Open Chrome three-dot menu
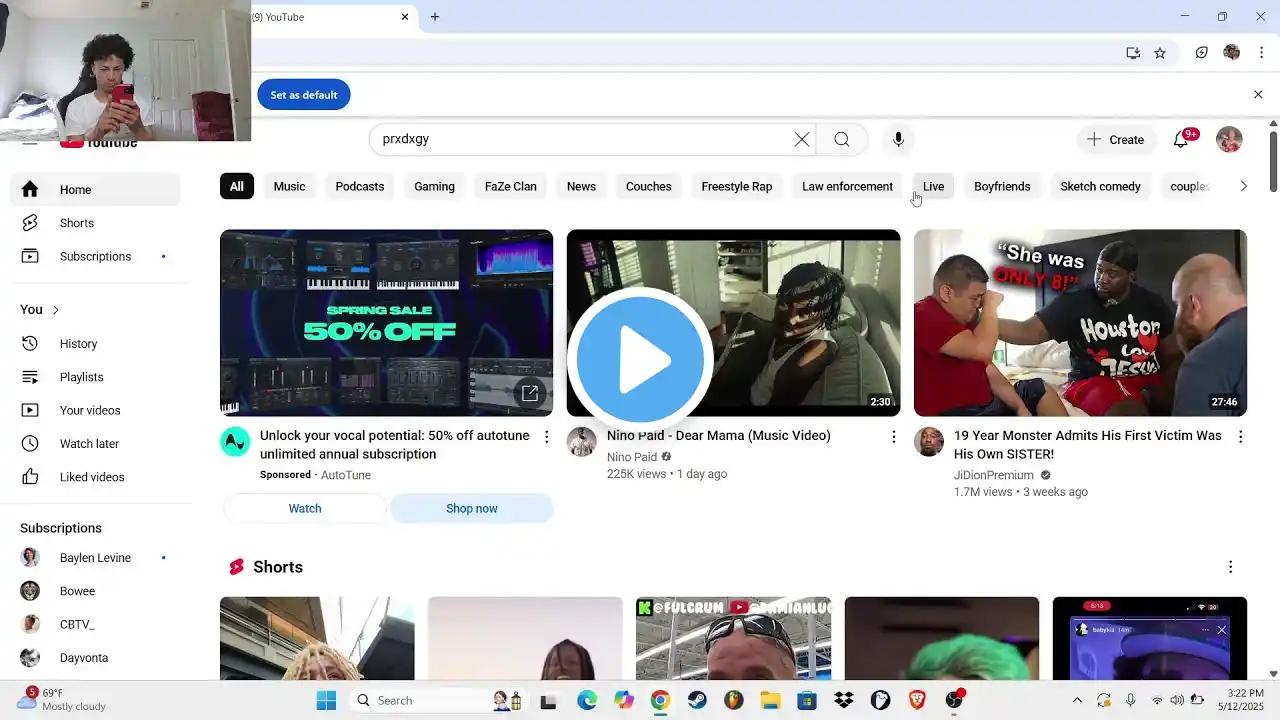The image size is (1280, 720). (x=1261, y=53)
